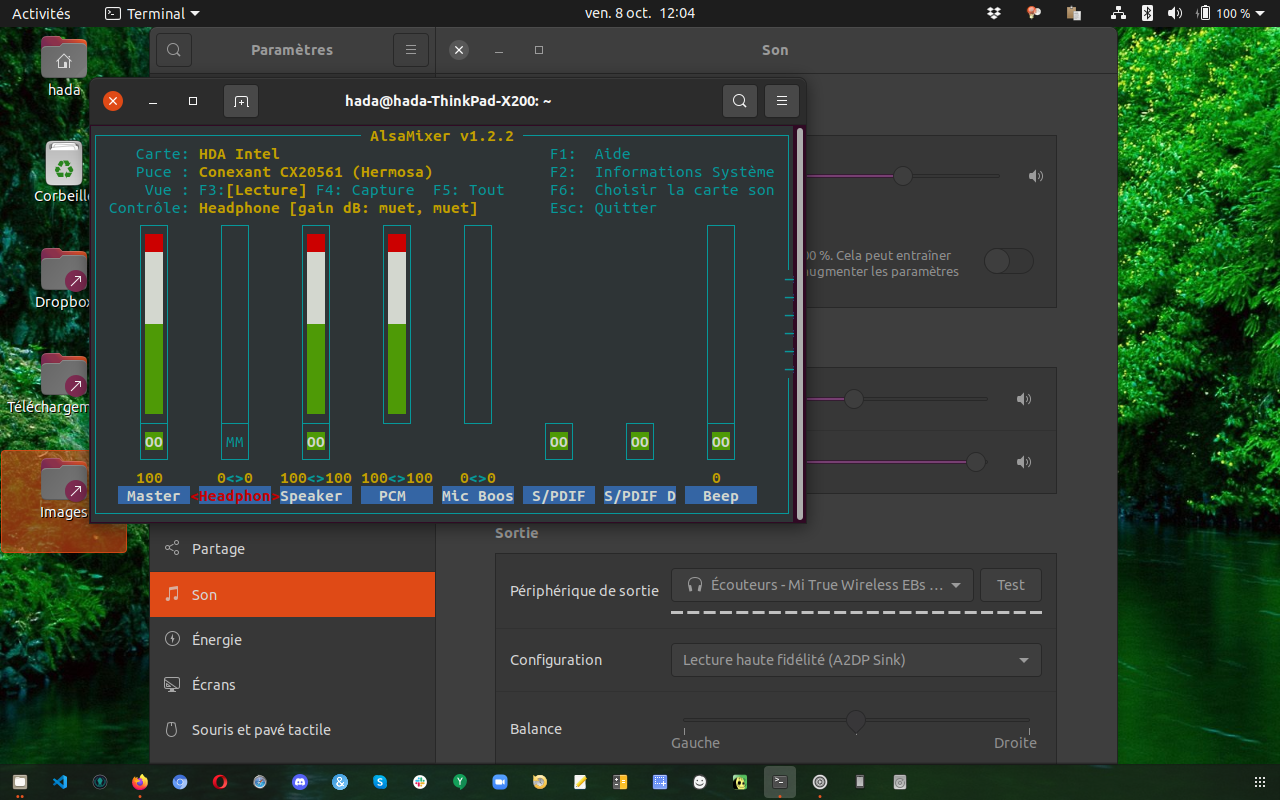Open the Configuration A2DP Sink dropdown
This screenshot has height=800, width=1280.
(x=856, y=660)
